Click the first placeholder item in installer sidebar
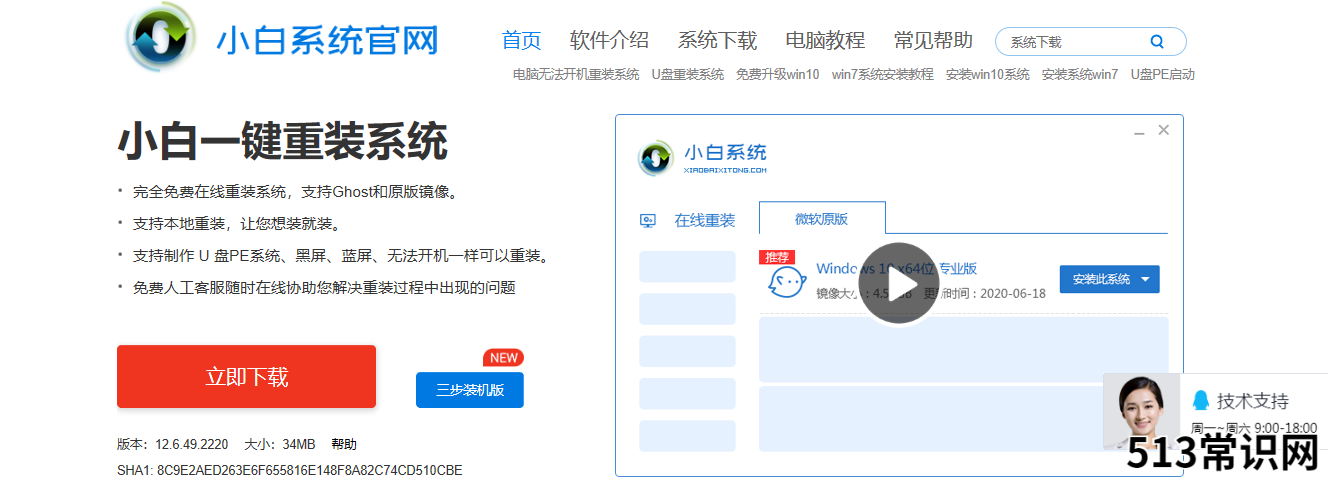Image resolution: width=1328 pixels, height=483 pixels. [x=687, y=266]
